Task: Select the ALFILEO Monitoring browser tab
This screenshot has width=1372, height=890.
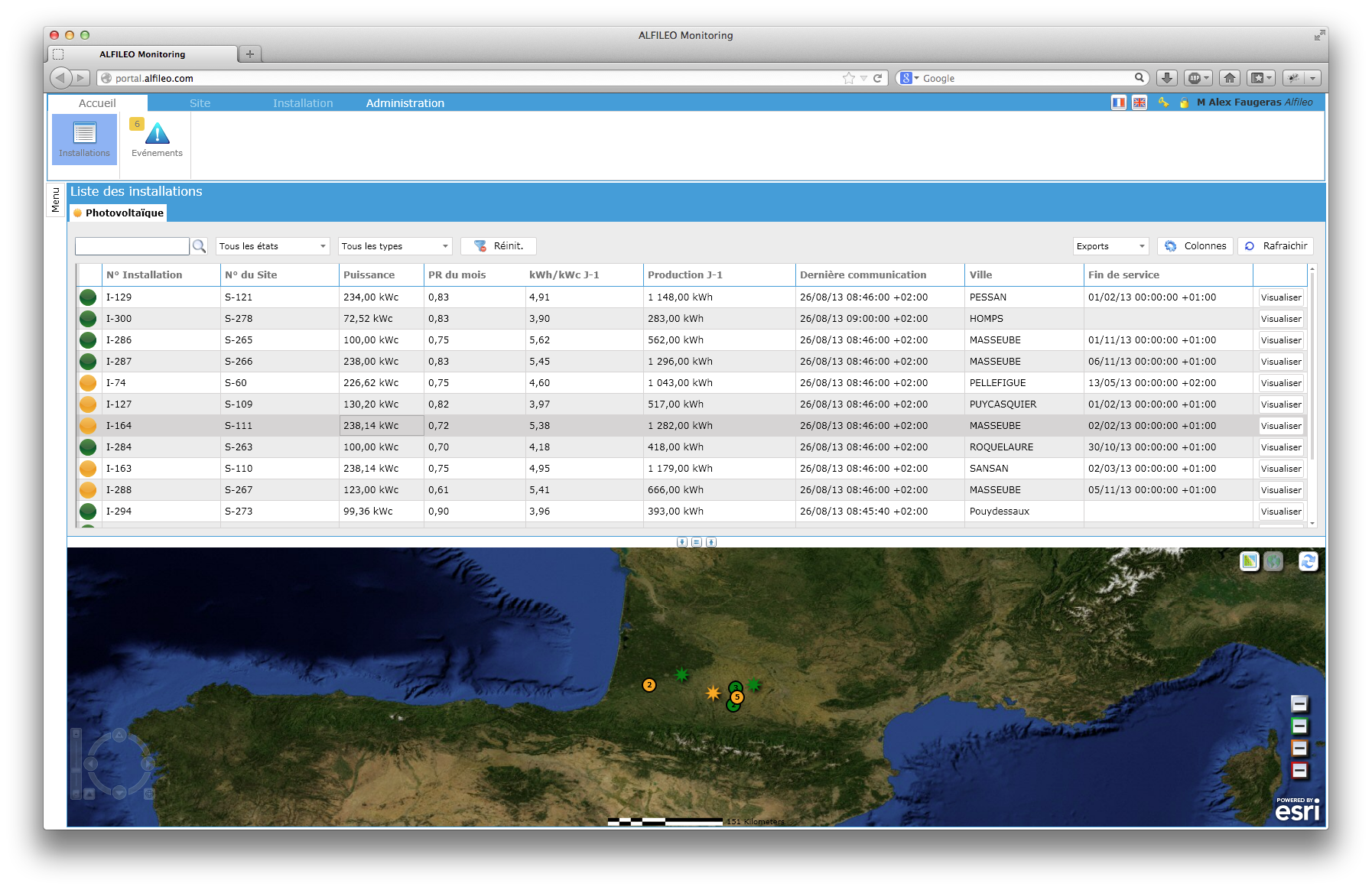Action: [143, 54]
